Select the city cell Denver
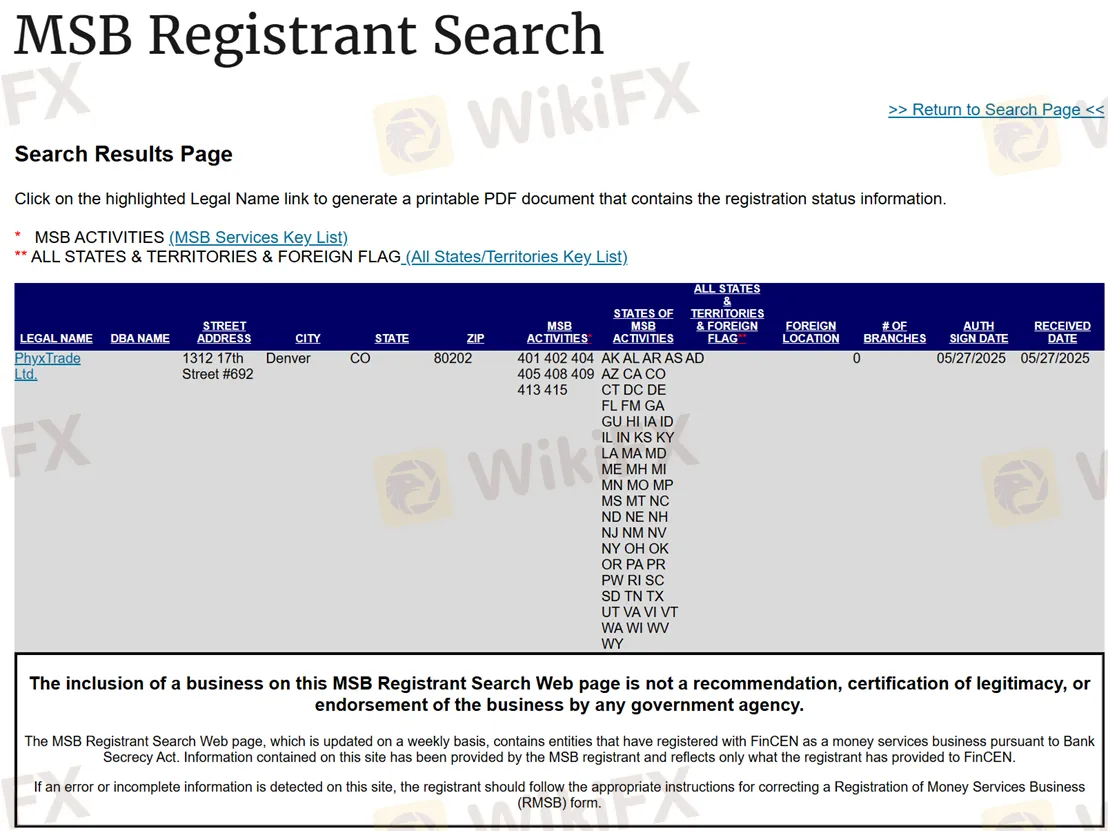The height and width of the screenshot is (831, 1108). [288, 358]
